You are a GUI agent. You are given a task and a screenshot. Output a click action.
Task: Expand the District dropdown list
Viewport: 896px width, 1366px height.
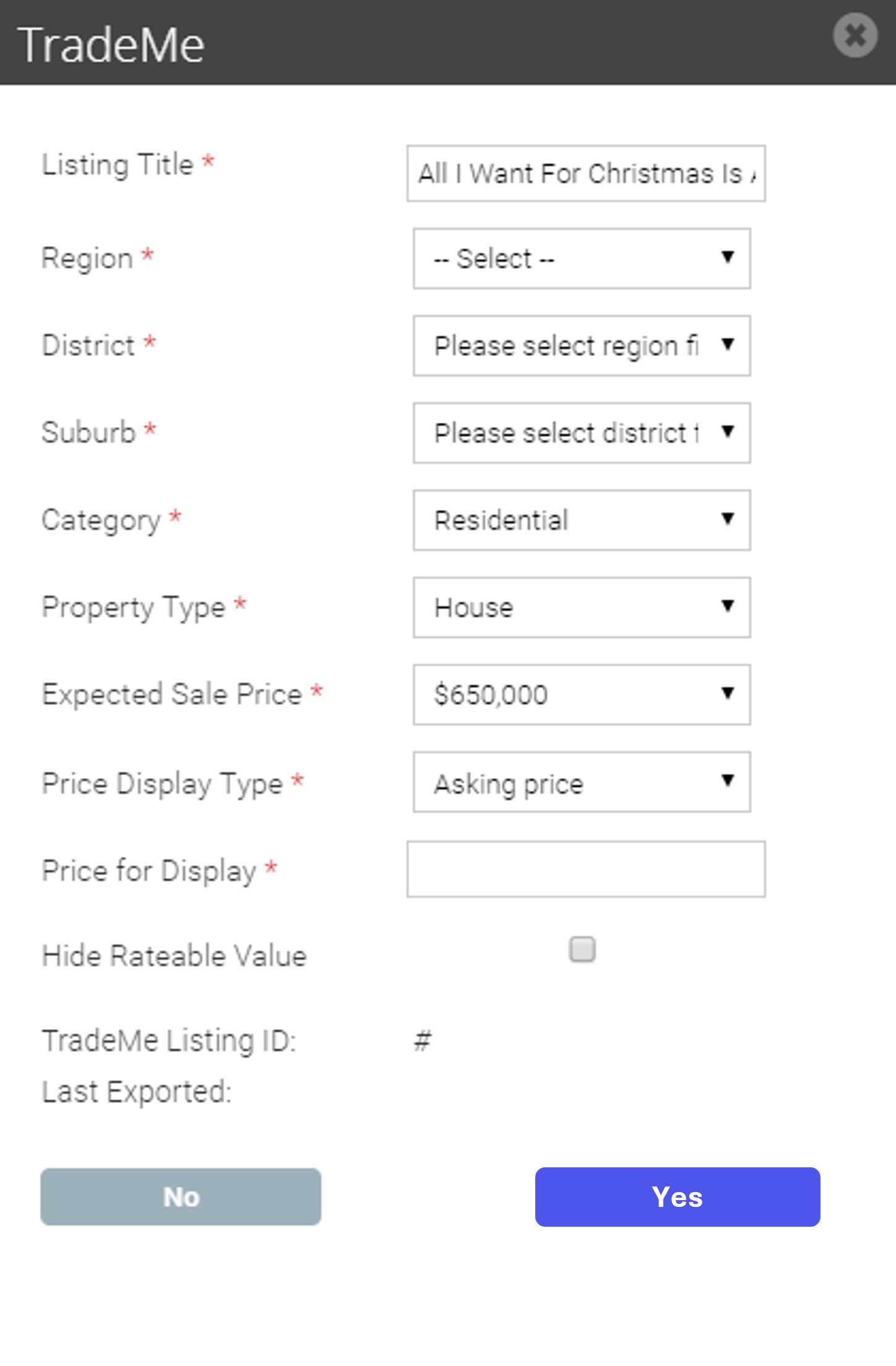click(582, 345)
